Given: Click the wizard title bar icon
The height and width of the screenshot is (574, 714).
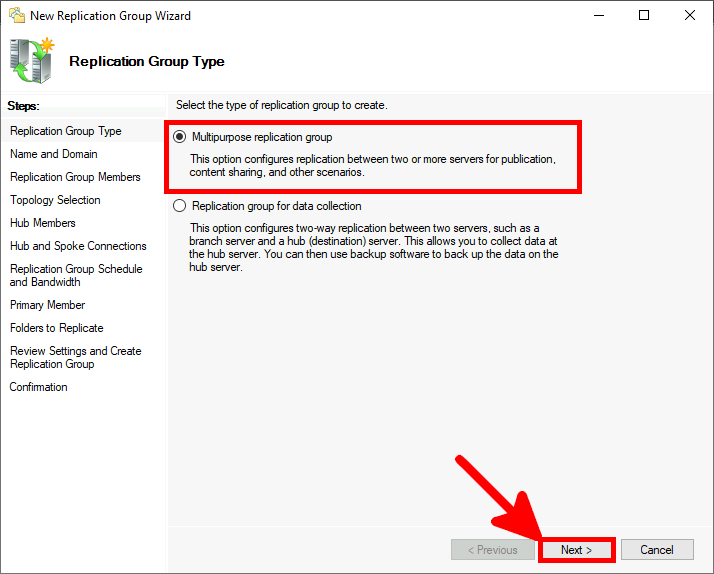Looking at the screenshot, I should (x=17, y=15).
